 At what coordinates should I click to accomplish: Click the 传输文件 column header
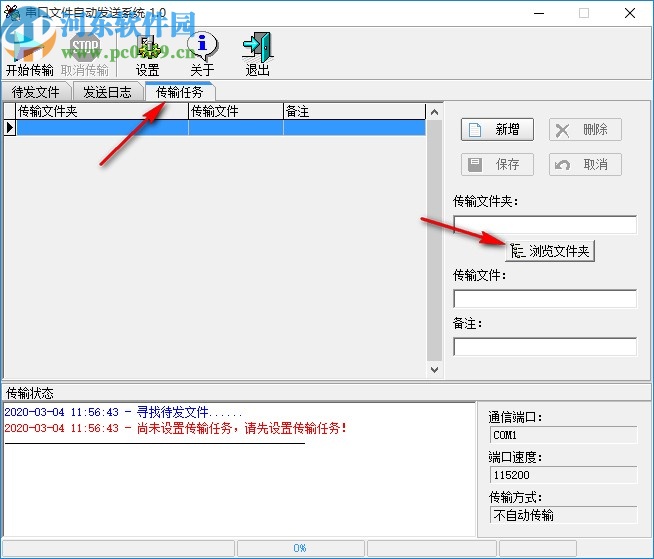coord(236,111)
